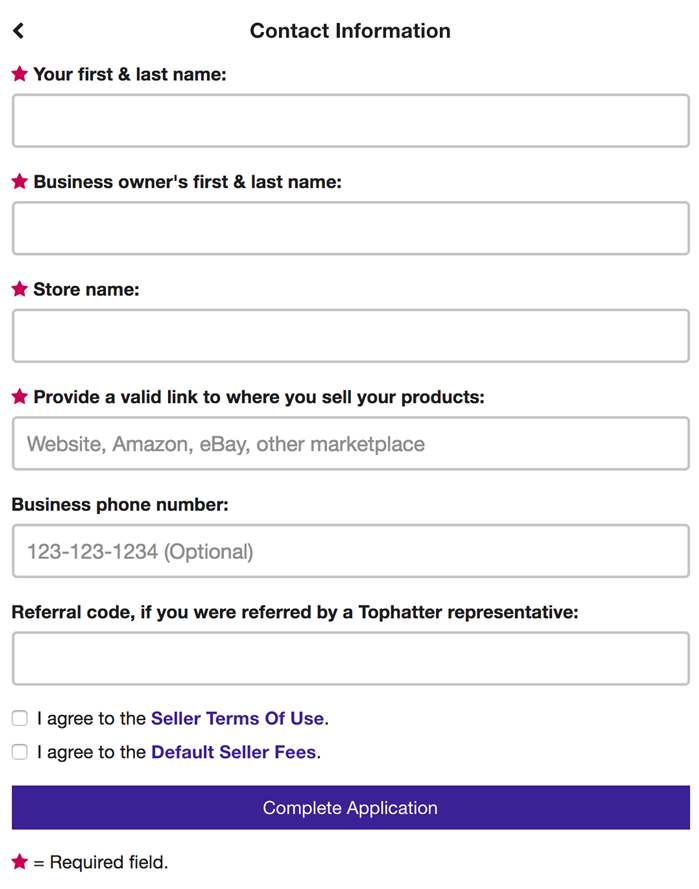Click the Required field legend star
Viewport: 699px width, 889px height.
pos(19,861)
